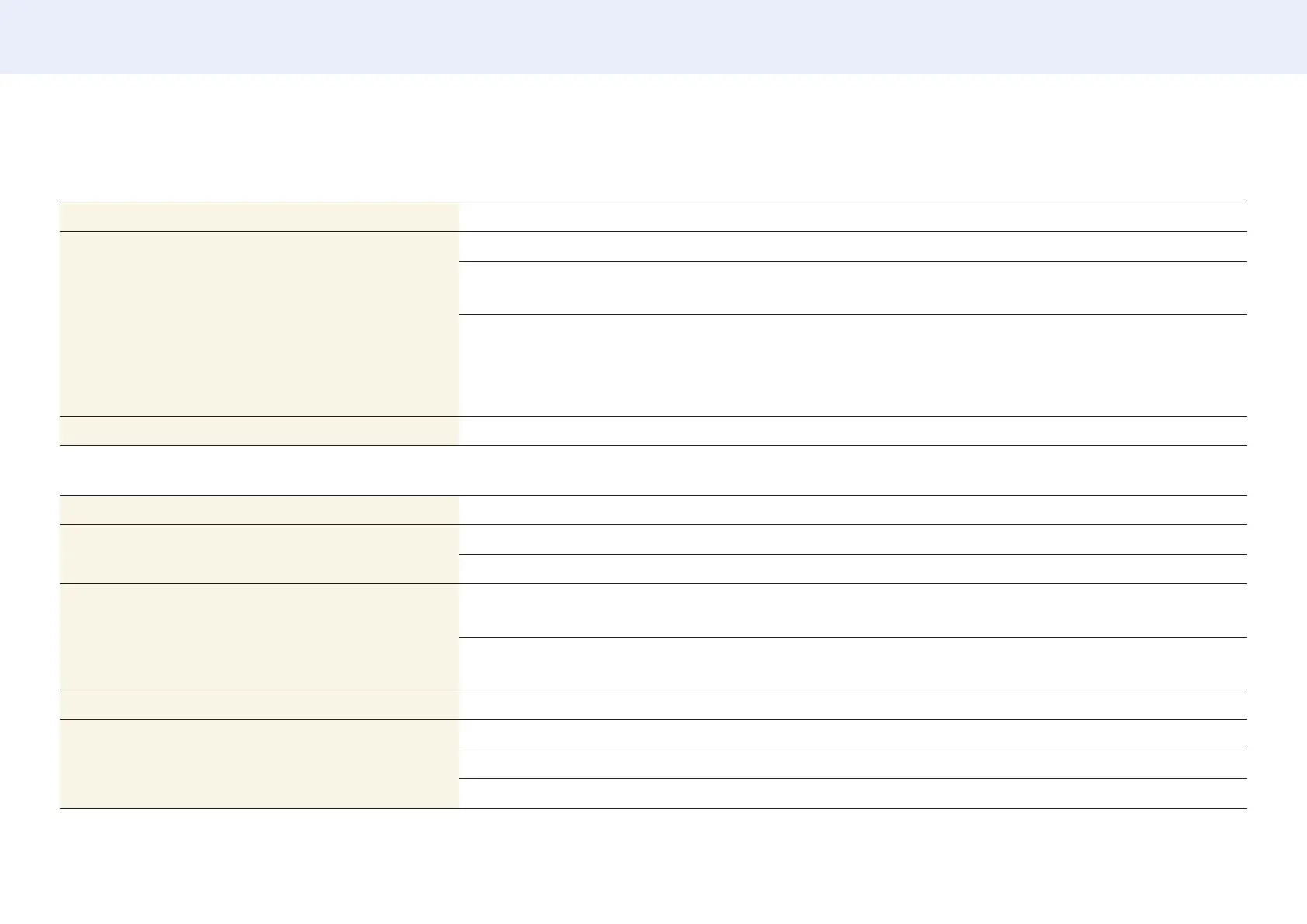Select the last white row of the lower table

coord(853,794)
